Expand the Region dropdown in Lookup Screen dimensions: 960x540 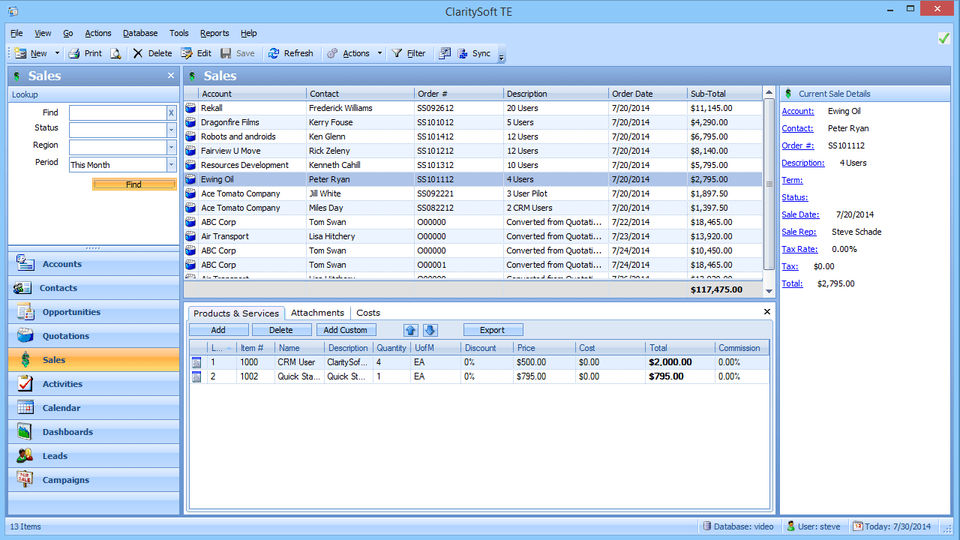click(x=171, y=147)
